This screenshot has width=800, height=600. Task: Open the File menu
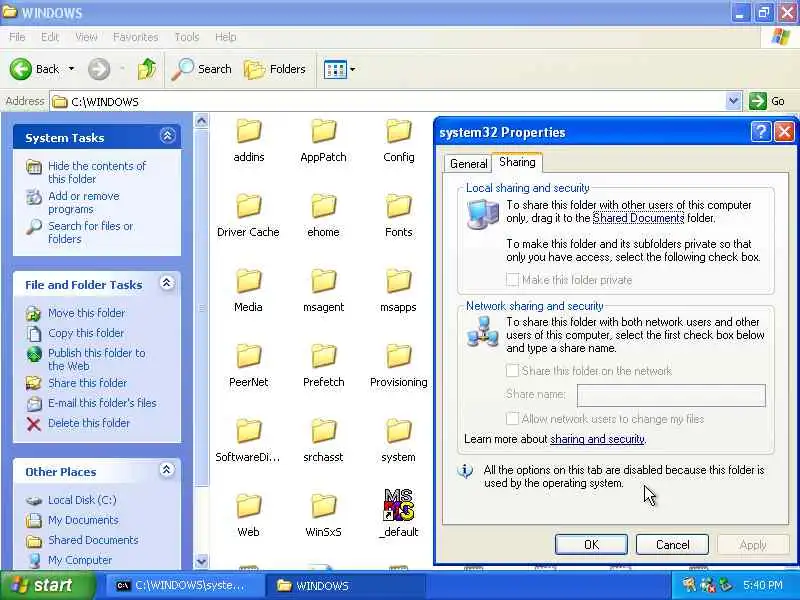(17, 37)
